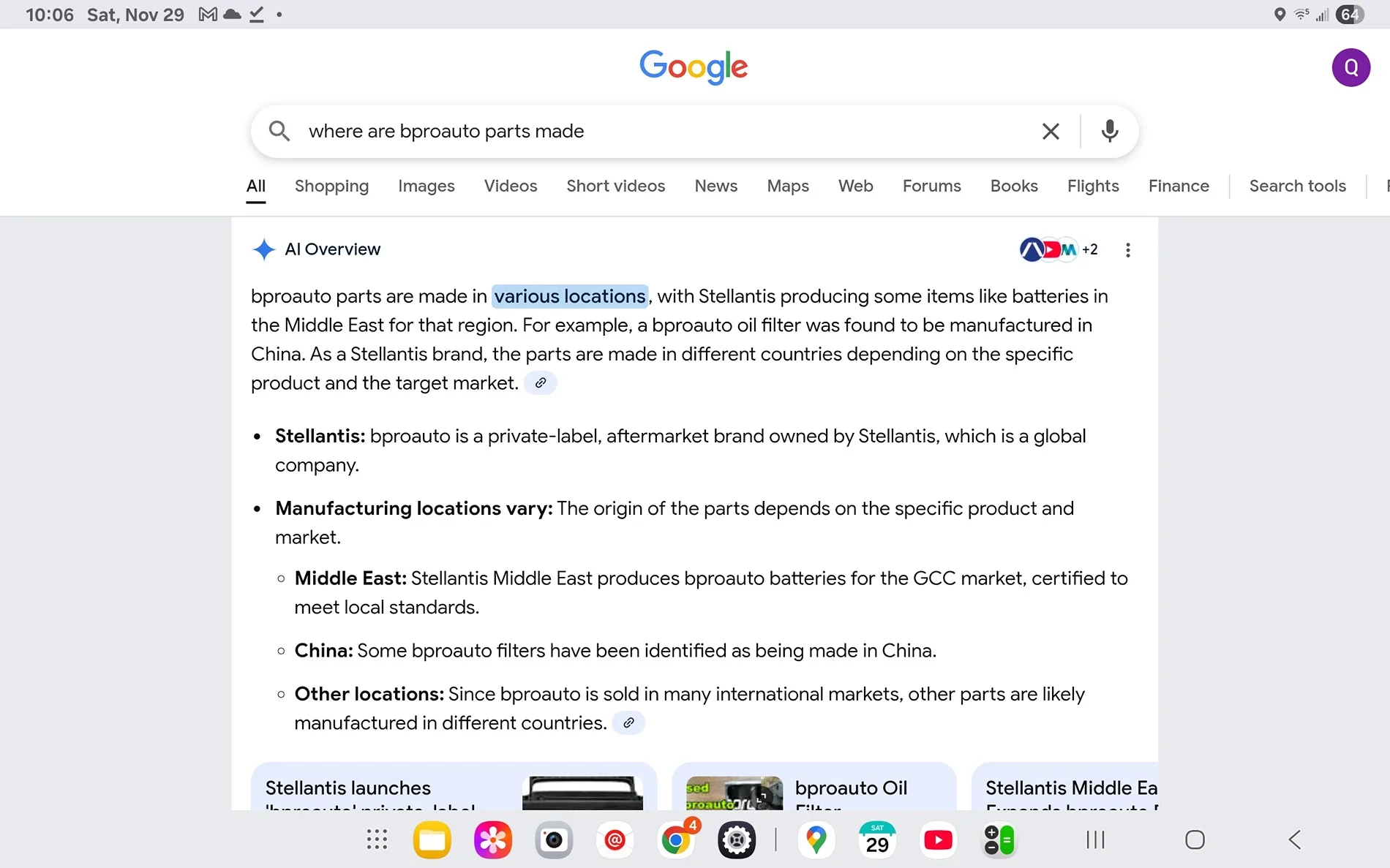This screenshot has width=1390, height=868.
Task: Open the Short videos tab
Action: coord(616,186)
